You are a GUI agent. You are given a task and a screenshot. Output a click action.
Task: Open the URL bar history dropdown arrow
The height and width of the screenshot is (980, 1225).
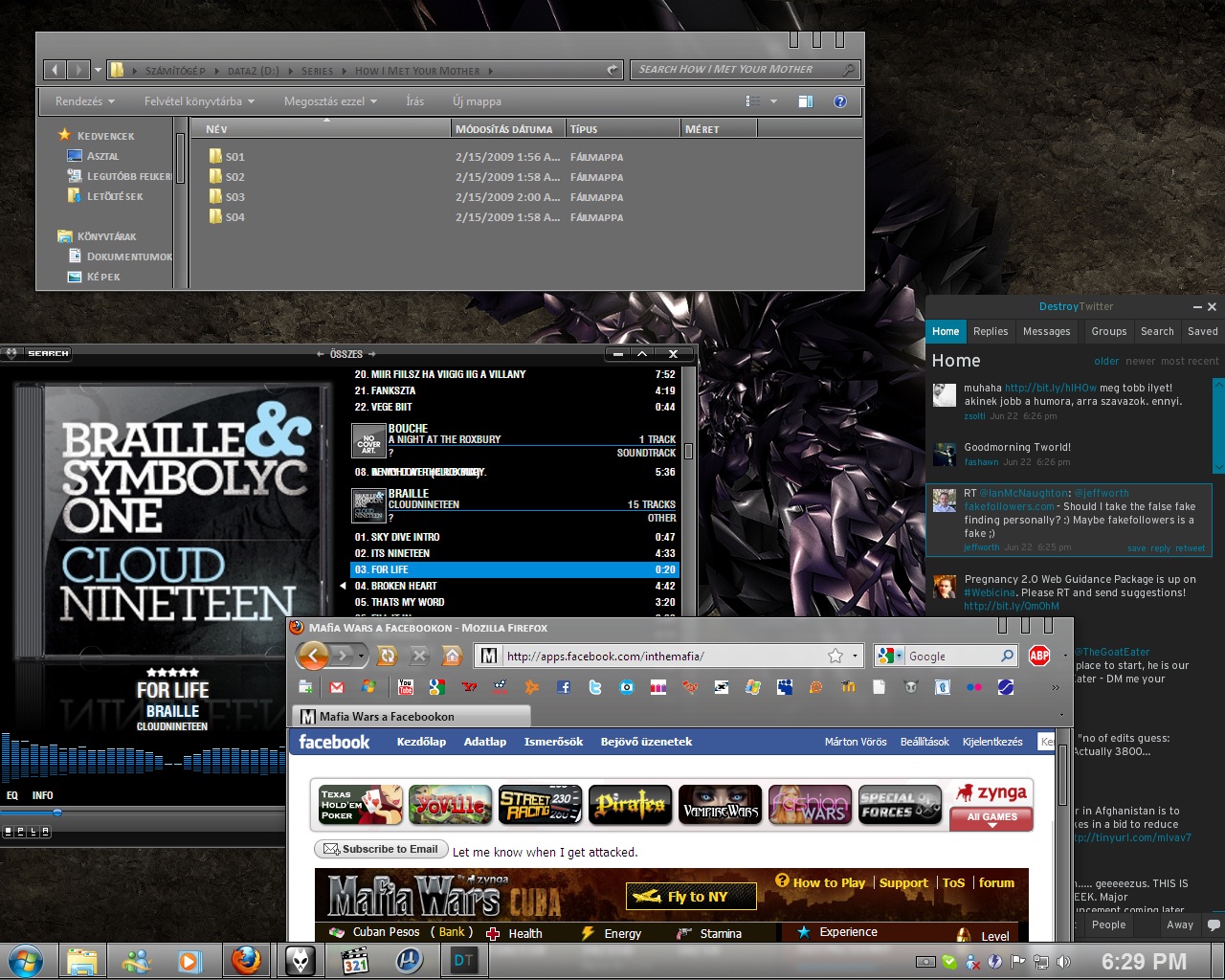[855, 656]
